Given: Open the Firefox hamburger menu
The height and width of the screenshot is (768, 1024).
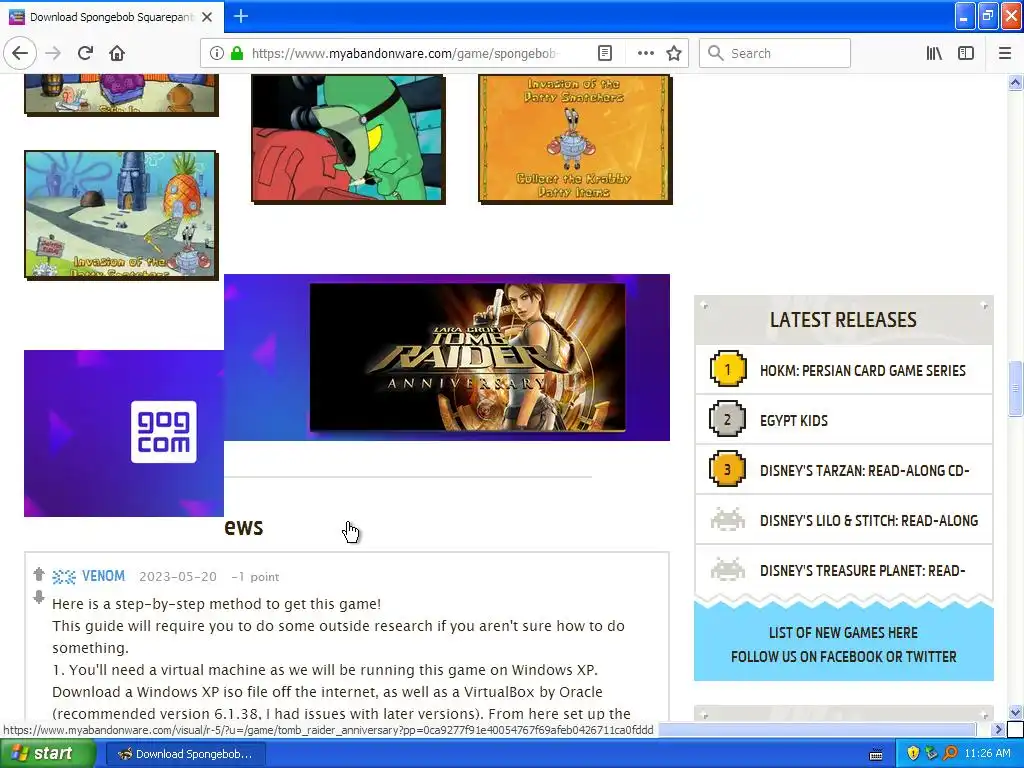Looking at the screenshot, I should pos(1004,54).
